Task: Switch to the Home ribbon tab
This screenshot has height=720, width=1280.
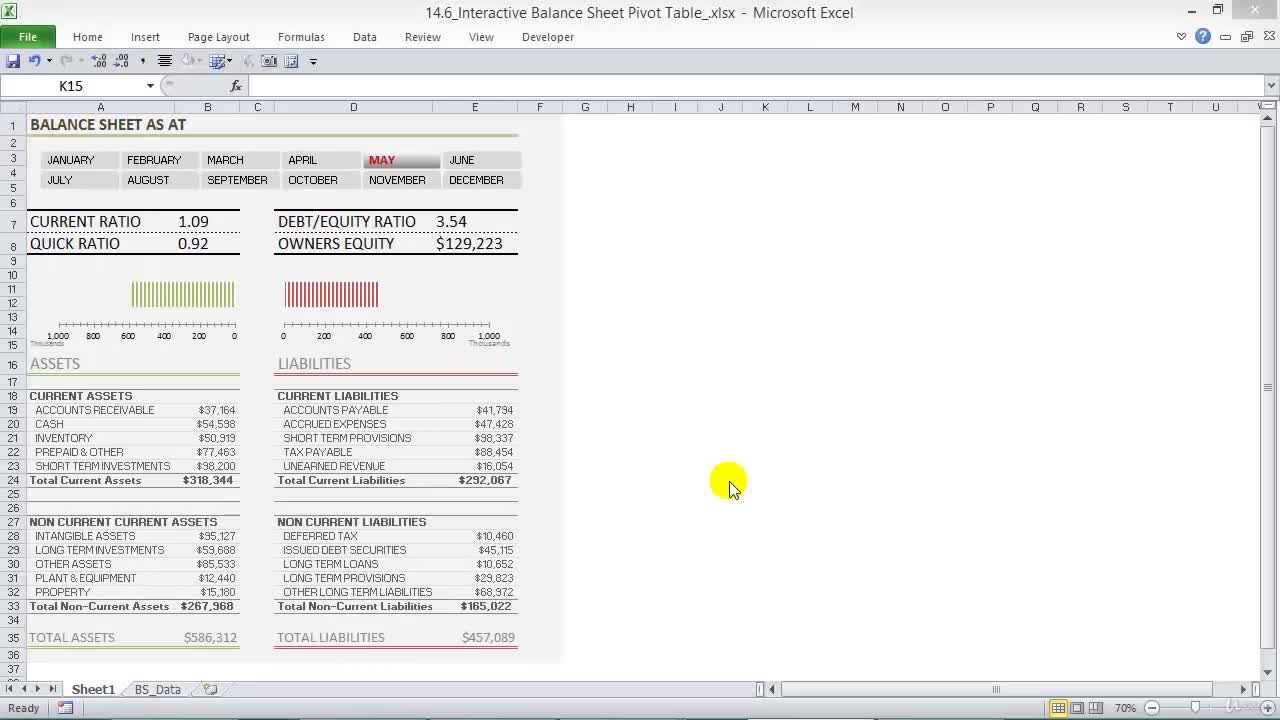Action: tap(87, 37)
